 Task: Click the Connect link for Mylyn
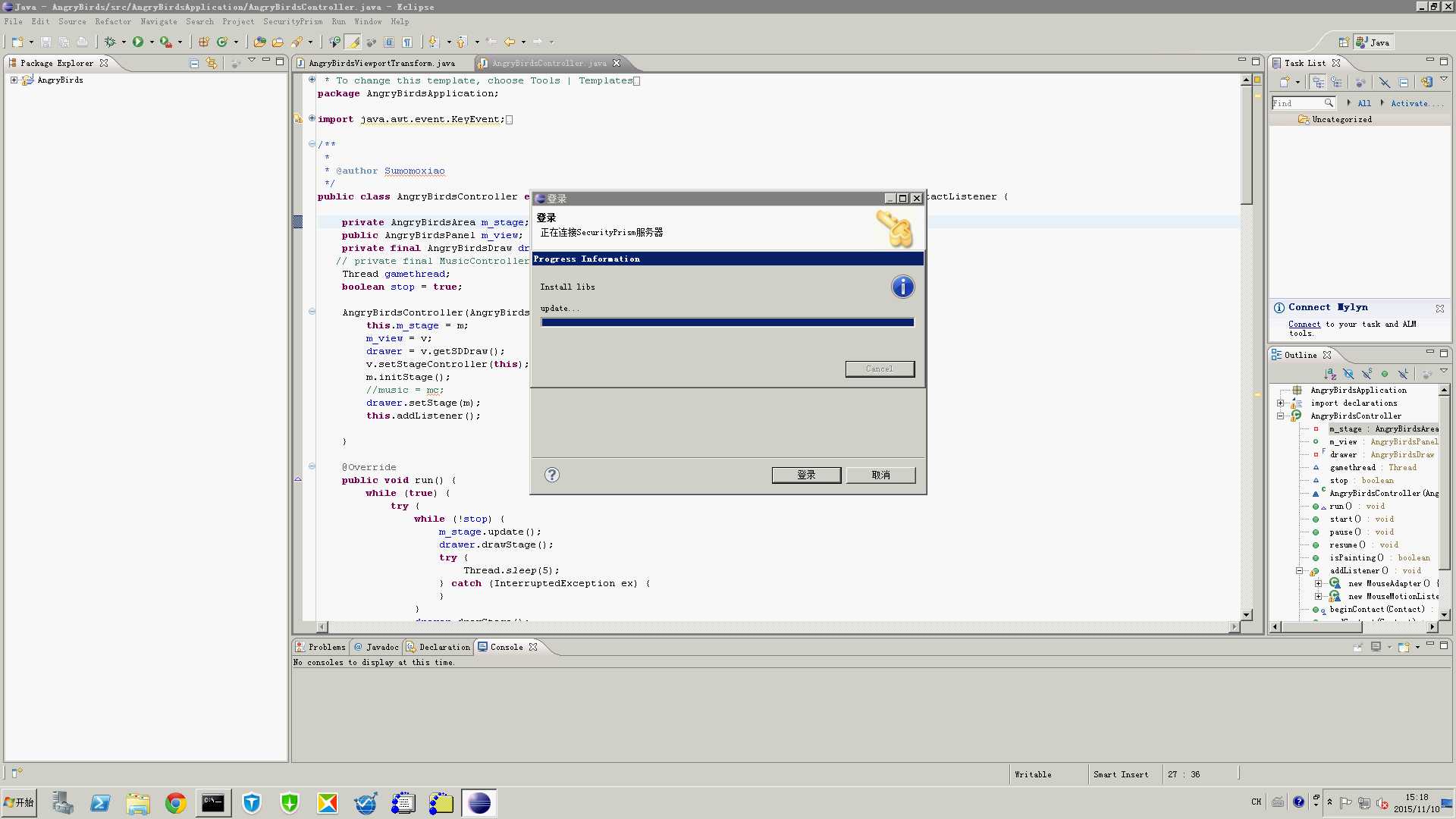[x=1304, y=325]
